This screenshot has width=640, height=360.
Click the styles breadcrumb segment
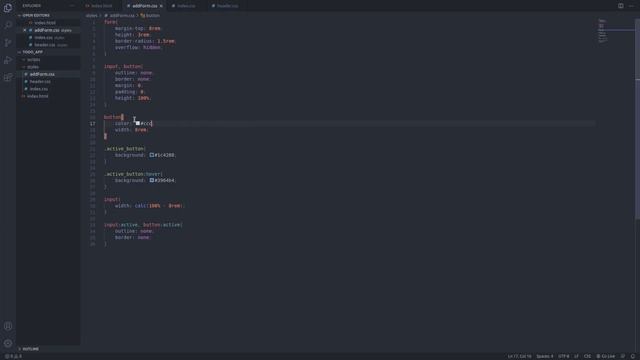pyautogui.click(x=91, y=16)
